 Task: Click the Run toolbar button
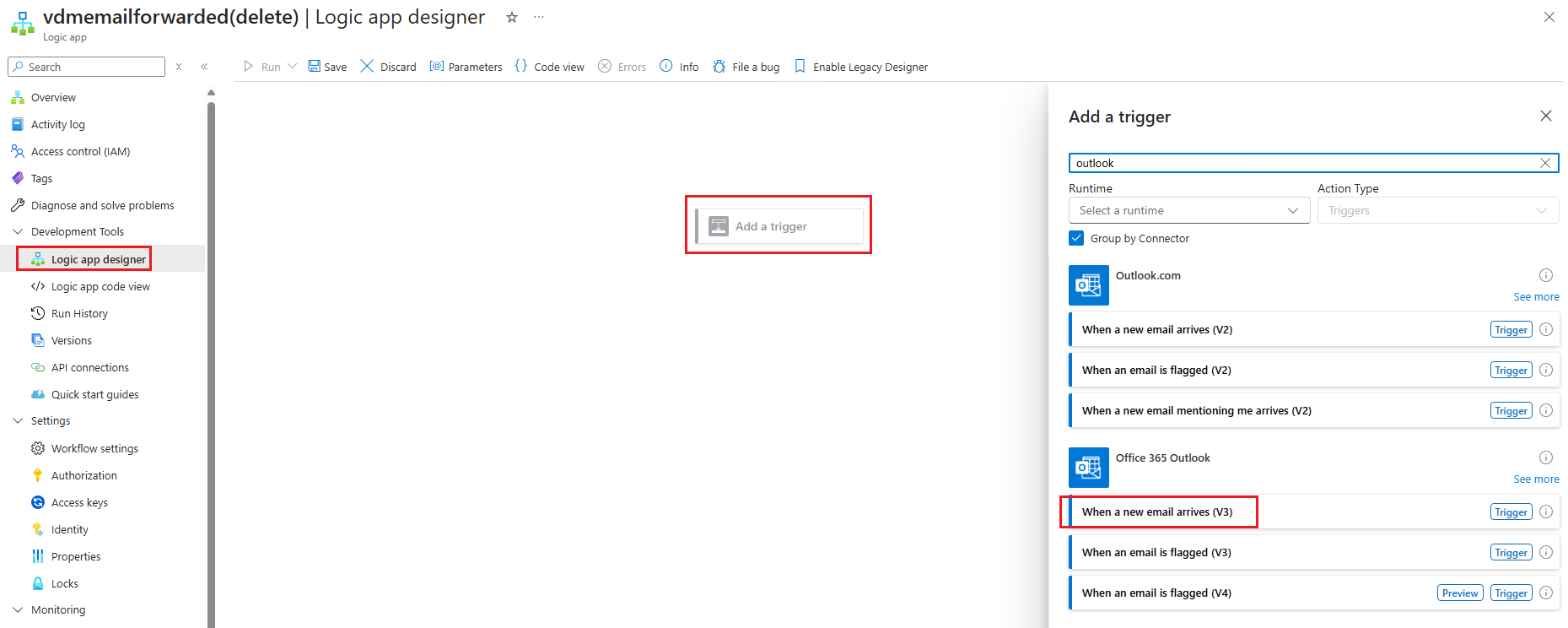click(261, 67)
